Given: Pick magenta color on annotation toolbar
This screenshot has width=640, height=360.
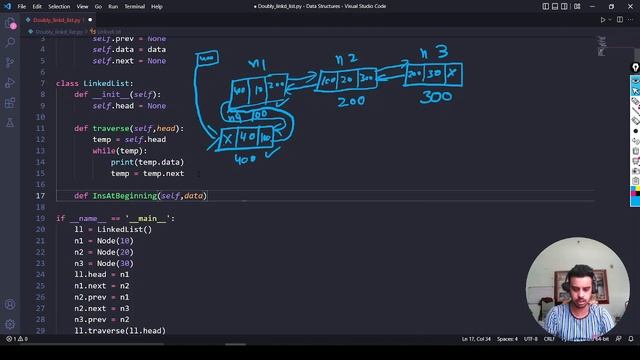Looking at the screenshot, I should pyautogui.click(x=633, y=193).
